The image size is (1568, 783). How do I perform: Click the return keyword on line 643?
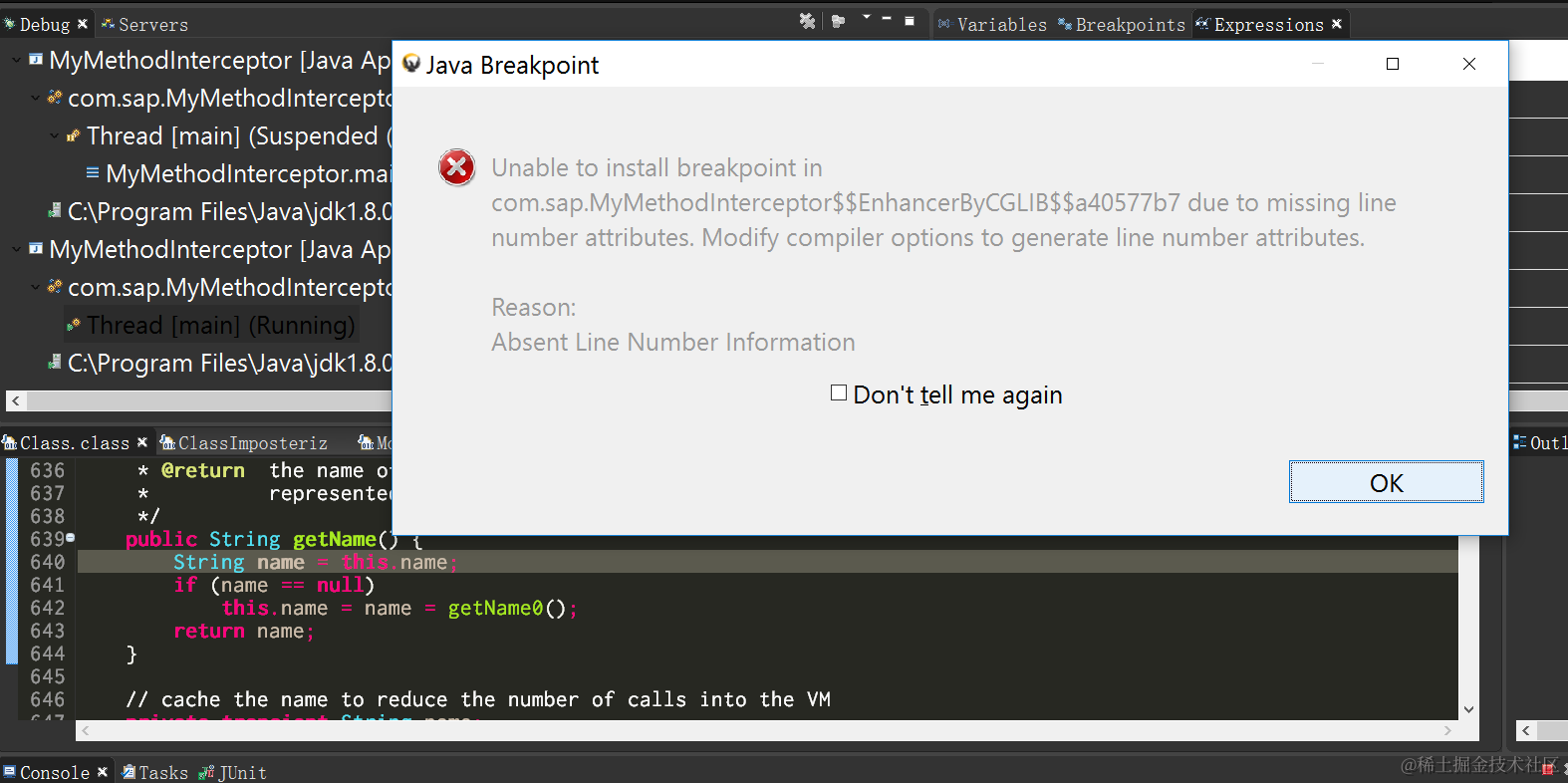click(x=208, y=631)
